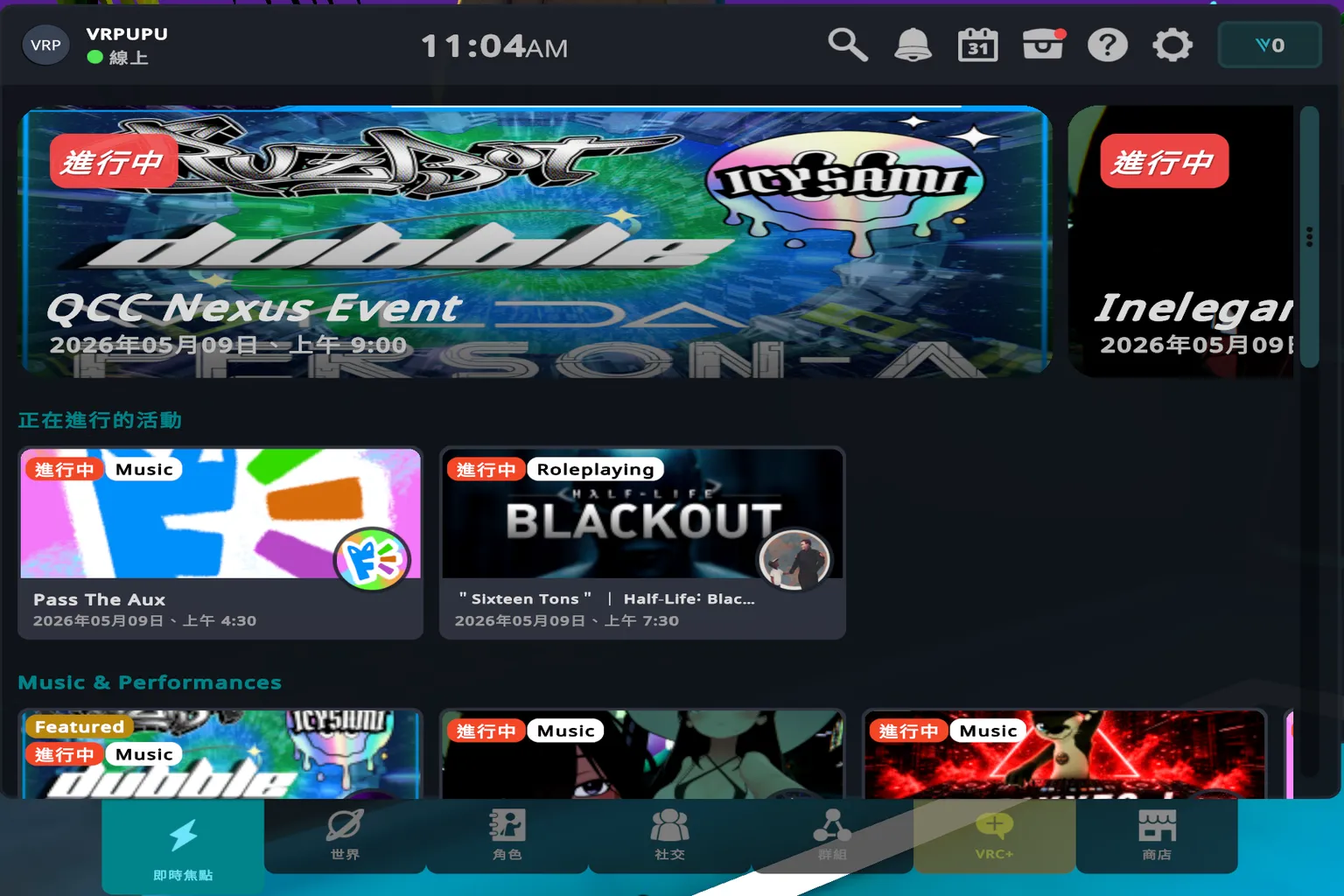Switch to the 商店 store tab
This screenshot has height=896, width=1344.
1157,836
